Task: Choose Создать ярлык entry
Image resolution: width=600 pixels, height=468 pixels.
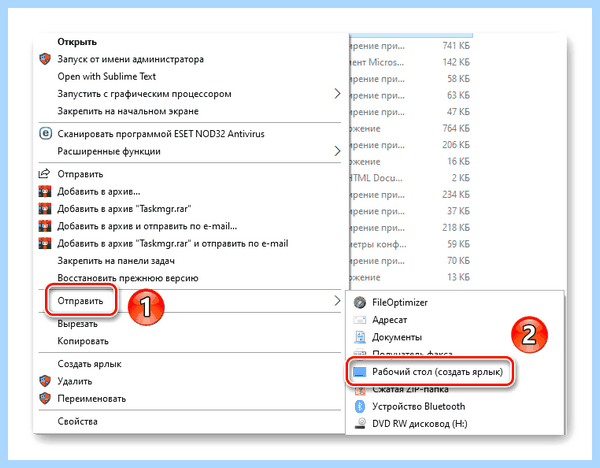Action: (x=89, y=364)
